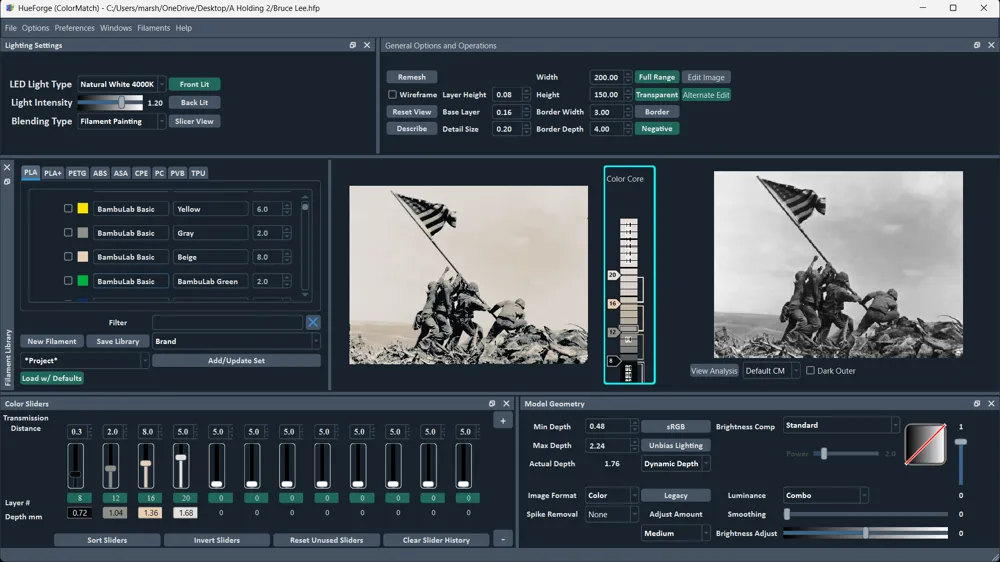The height and width of the screenshot is (562, 1000).
Task: Toggle Front Lit lighting
Action: tap(195, 84)
